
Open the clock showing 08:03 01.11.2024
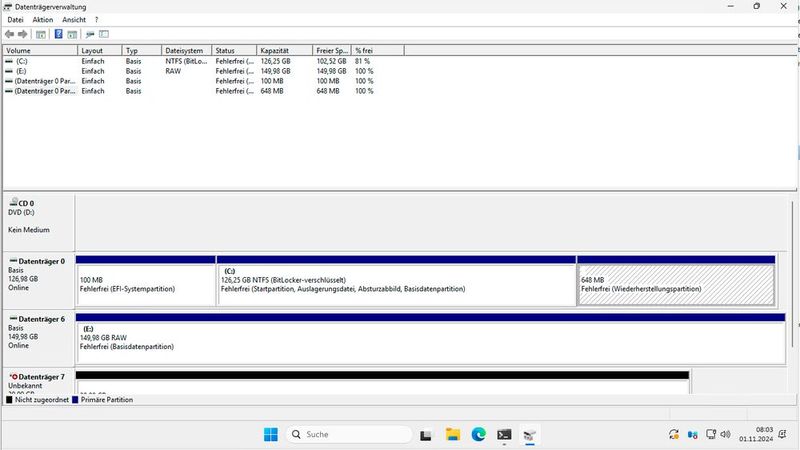[x=756, y=434]
